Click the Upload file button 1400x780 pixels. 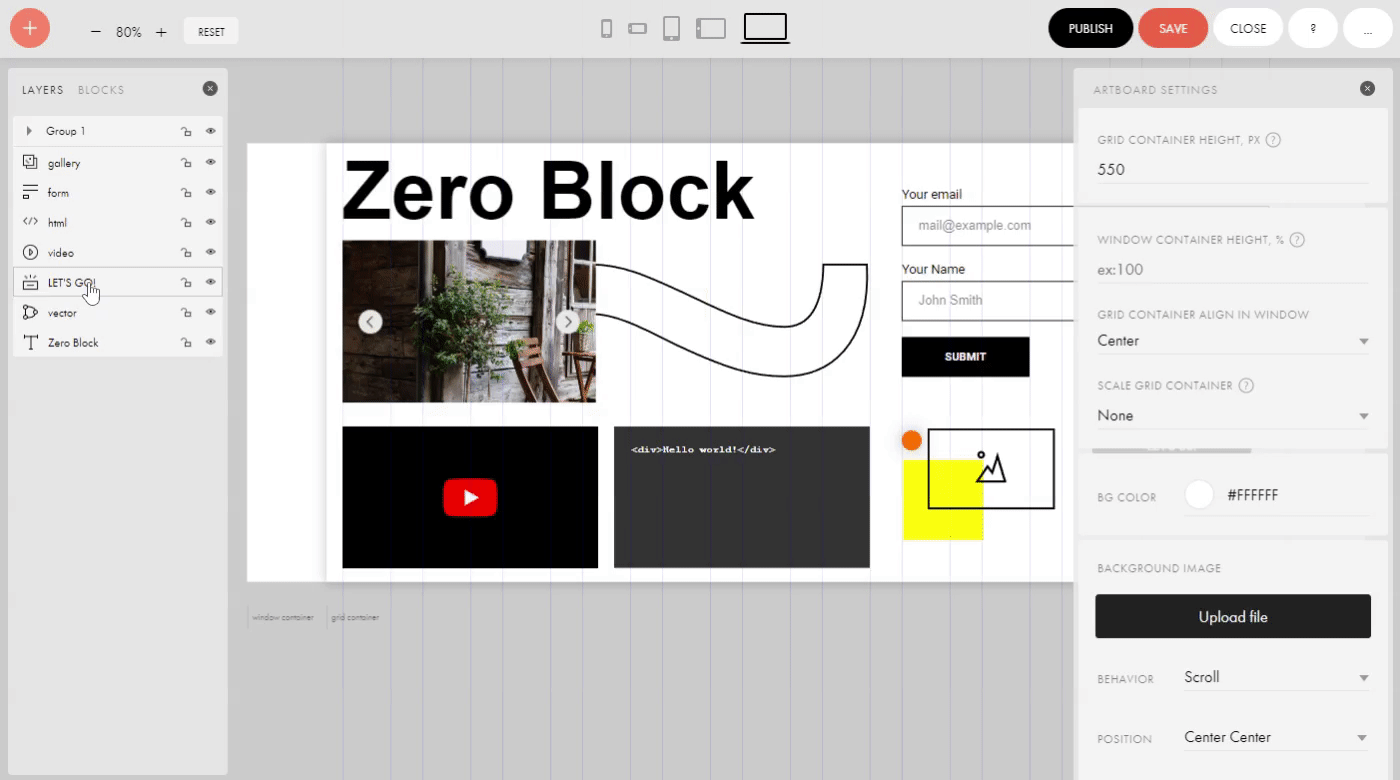pyautogui.click(x=1233, y=616)
